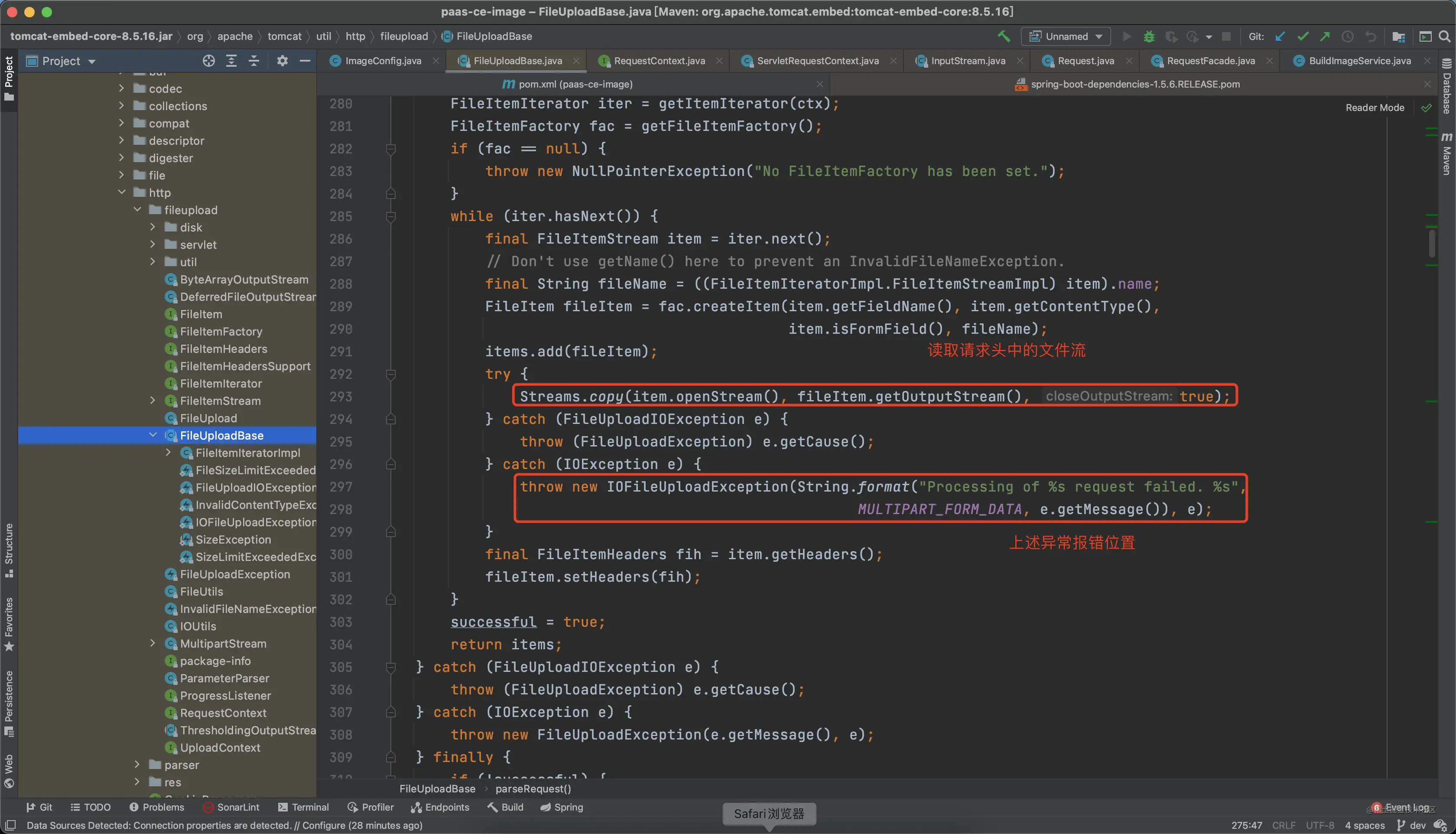Collapse all tree nodes icon

pos(253,61)
